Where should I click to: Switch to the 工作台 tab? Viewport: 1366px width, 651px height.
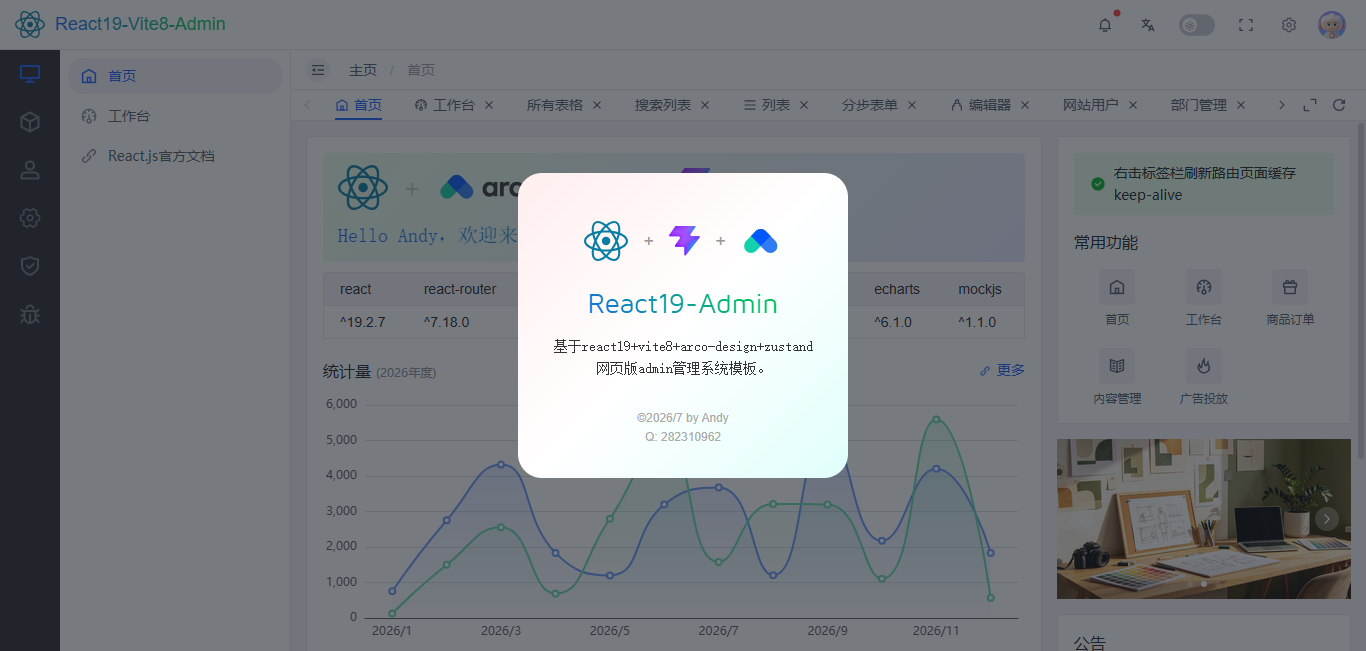click(447, 105)
